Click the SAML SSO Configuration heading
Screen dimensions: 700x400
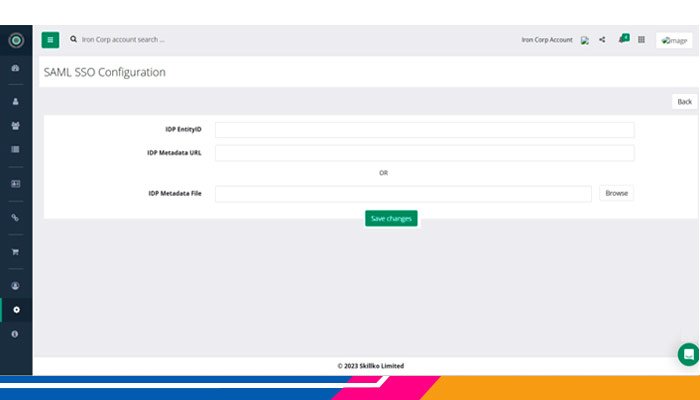point(104,72)
